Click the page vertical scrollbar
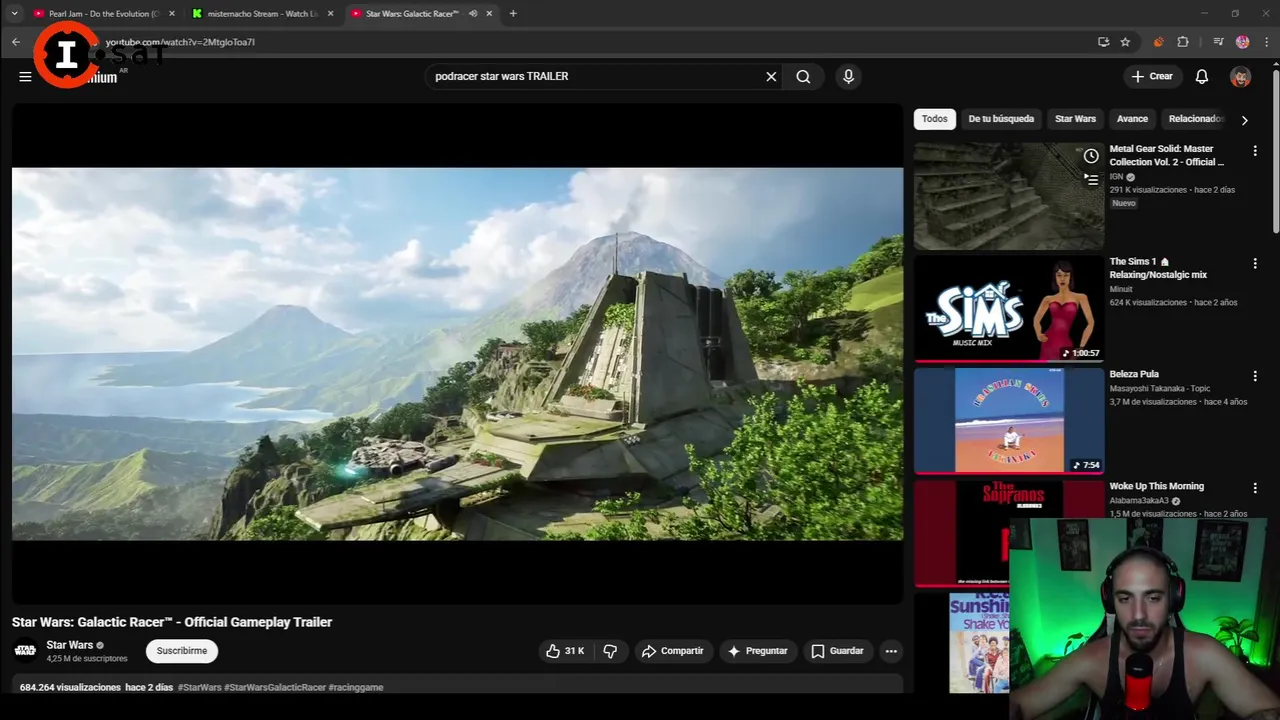Viewport: 1280px width, 720px height. click(1275, 150)
